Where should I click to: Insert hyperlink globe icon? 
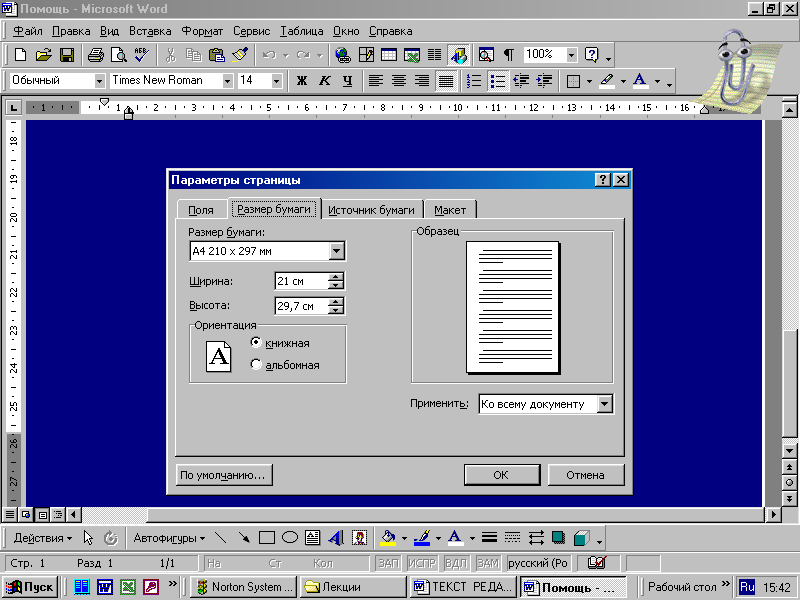(342, 55)
